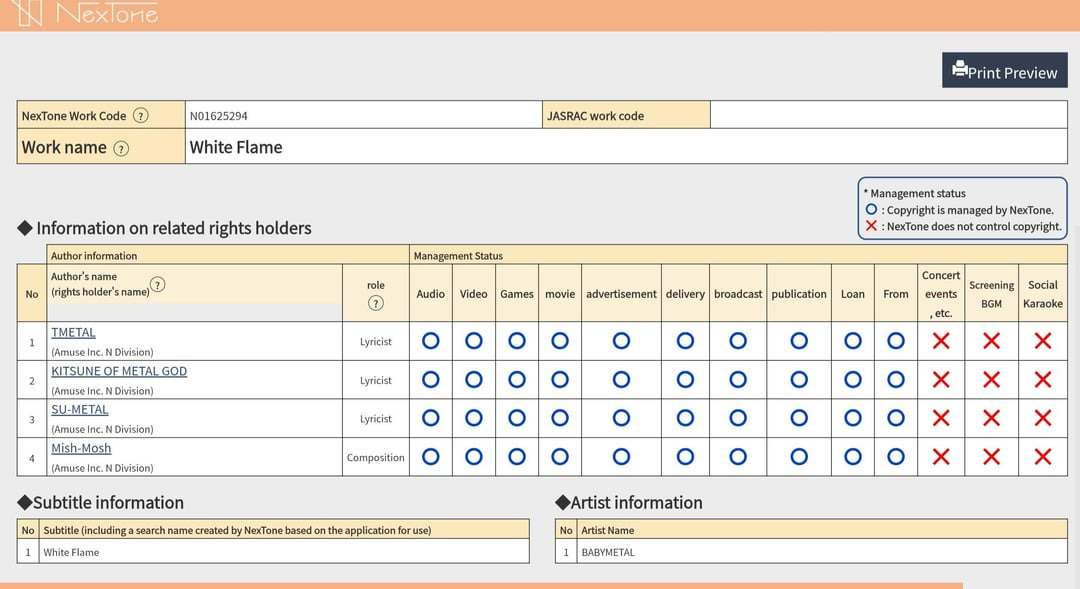
Task: Click the NexTone Work Code value N01625294
Action: (x=219, y=116)
